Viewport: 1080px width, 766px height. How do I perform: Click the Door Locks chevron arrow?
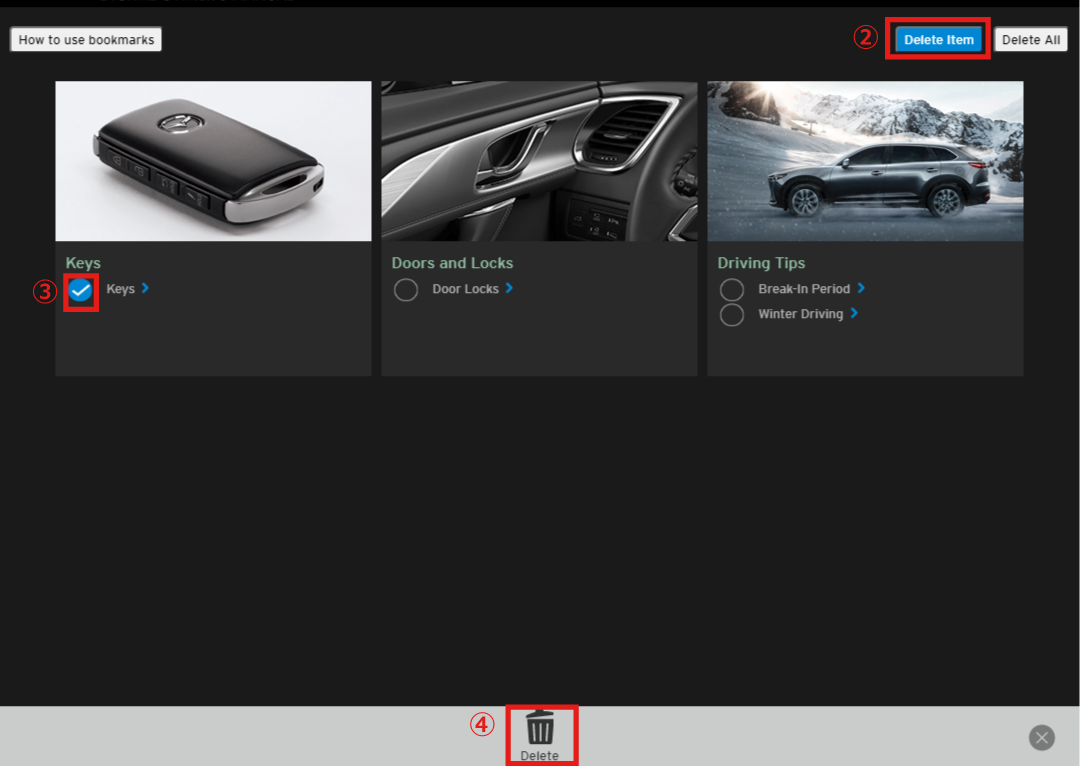click(x=510, y=288)
